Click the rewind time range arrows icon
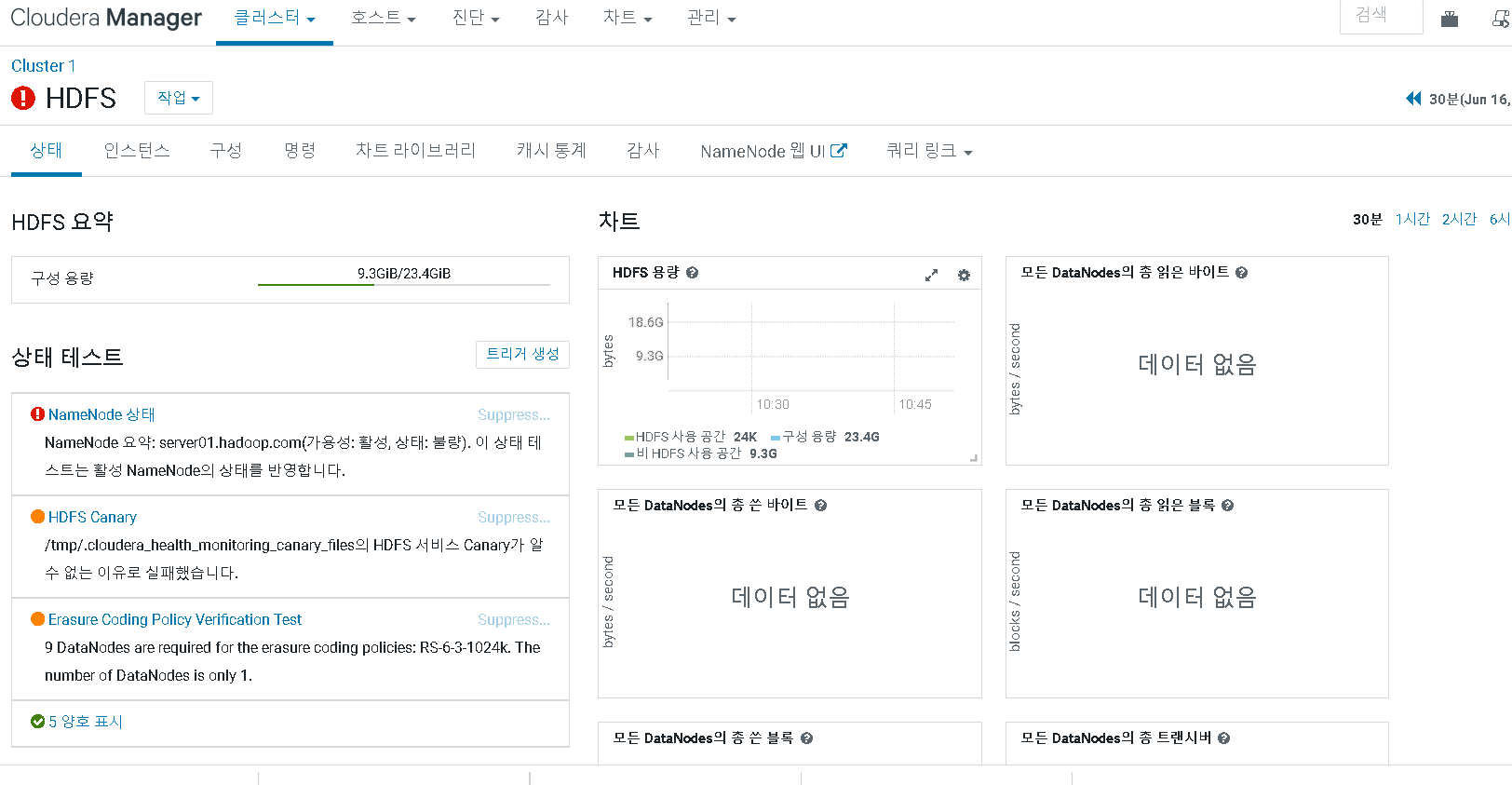Image resolution: width=1512 pixels, height=785 pixels. [1413, 99]
